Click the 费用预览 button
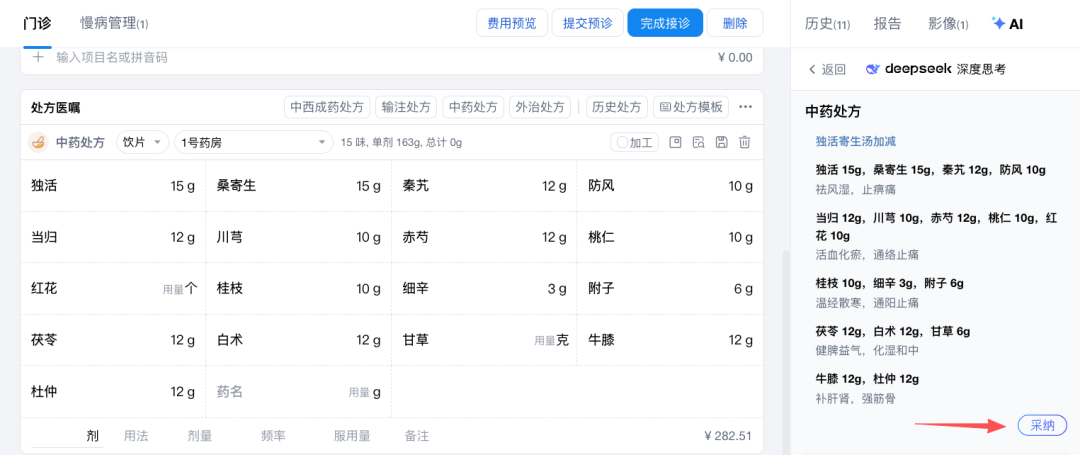The width and height of the screenshot is (1080, 455). [x=512, y=23]
